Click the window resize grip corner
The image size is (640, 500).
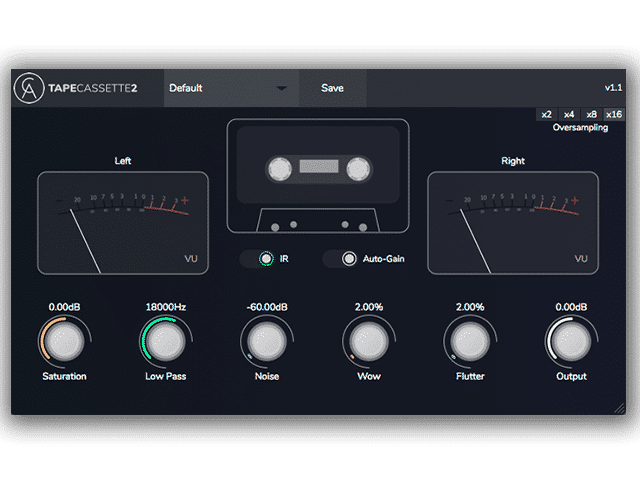tap(620, 409)
